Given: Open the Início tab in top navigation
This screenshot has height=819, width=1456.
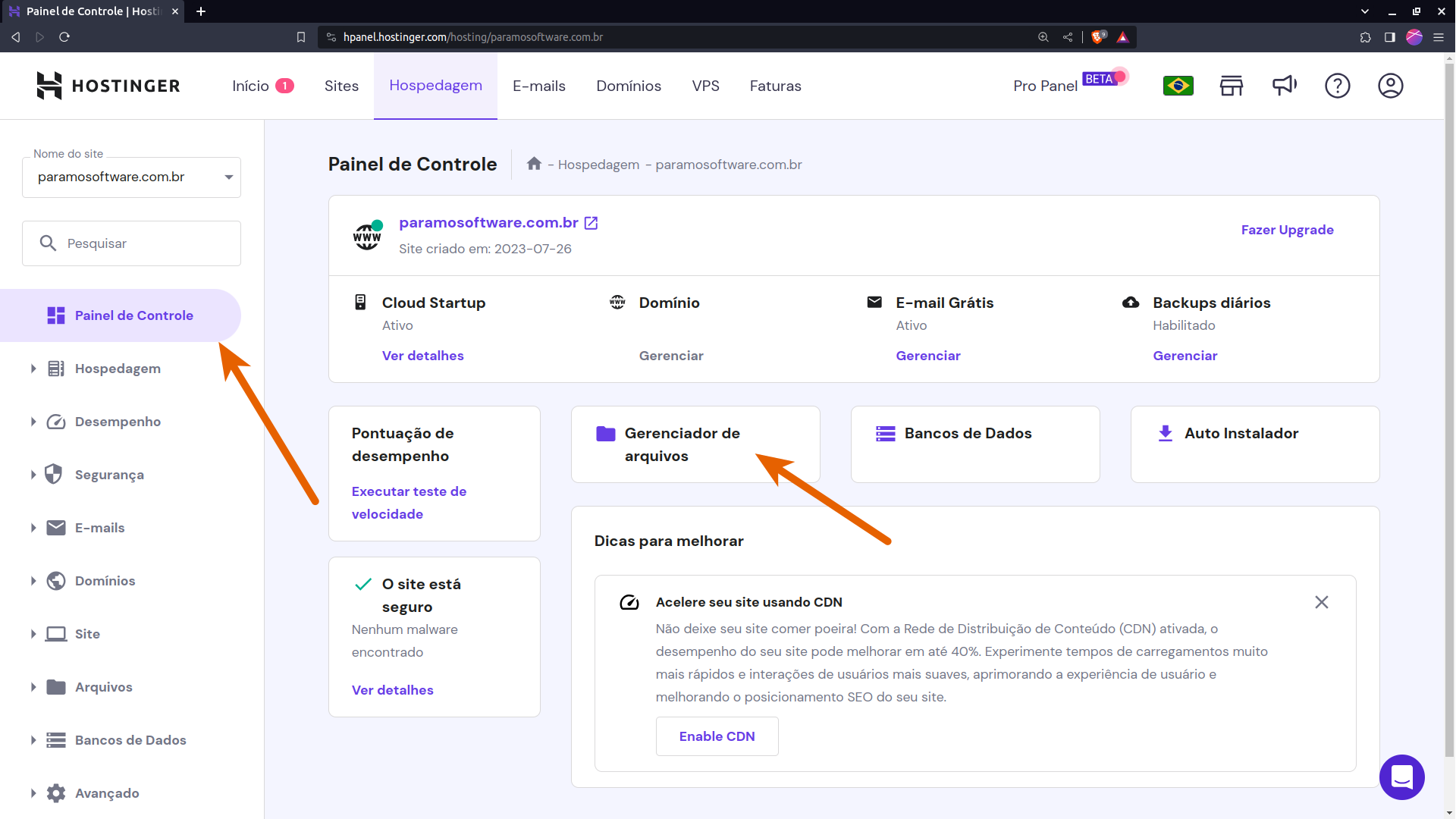Looking at the screenshot, I should (x=262, y=86).
